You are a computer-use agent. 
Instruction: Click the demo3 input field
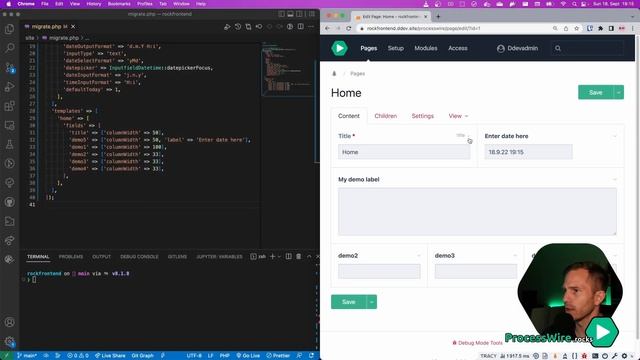[x=476, y=271]
